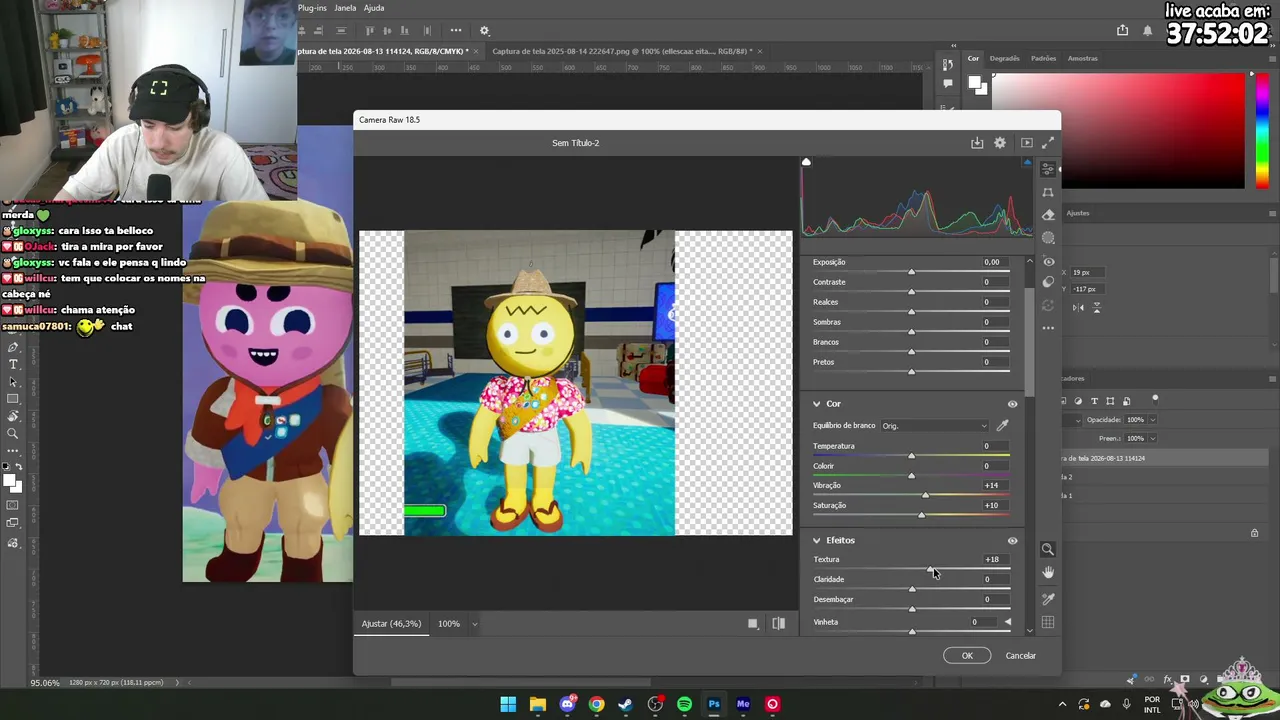Screen dimensions: 1280x720
Task: Click Cancelar in Camera Raw dialog
Action: click(x=1021, y=656)
